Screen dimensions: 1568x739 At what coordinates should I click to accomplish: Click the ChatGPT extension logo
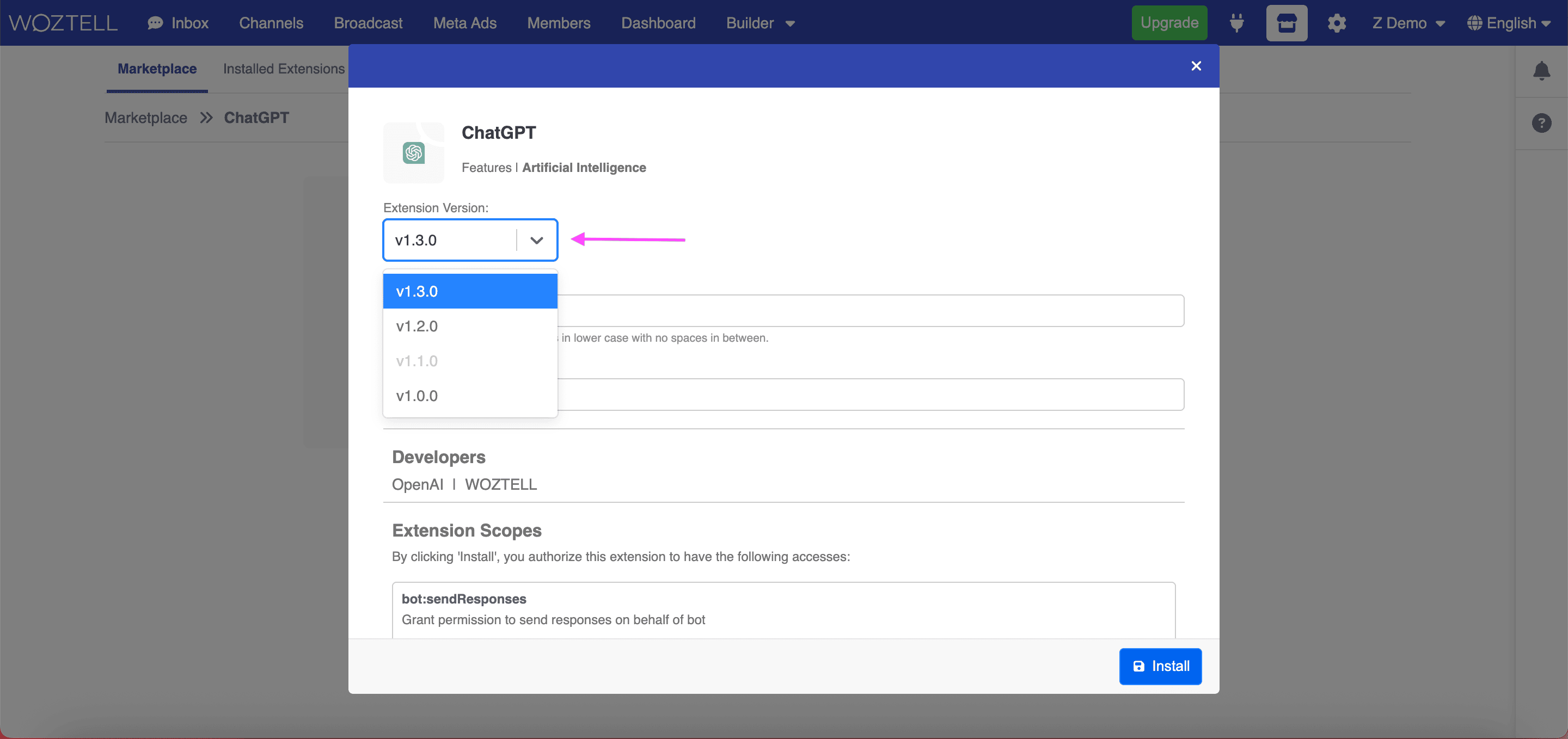(413, 153)
